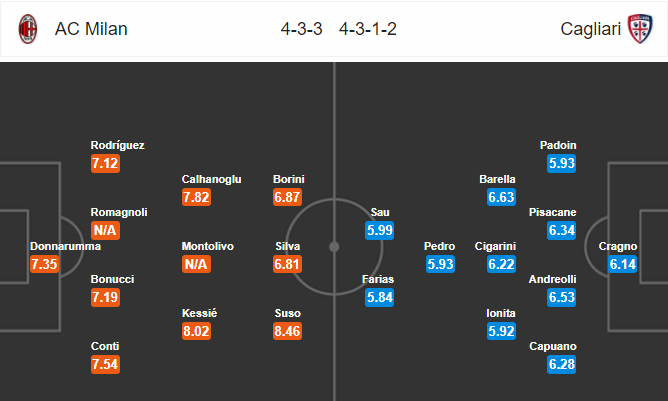Screen dimensions: 668x401
Task: Select Suso's 8.46 rating badge
Action: pyautogui.click(x=288, y=331)
